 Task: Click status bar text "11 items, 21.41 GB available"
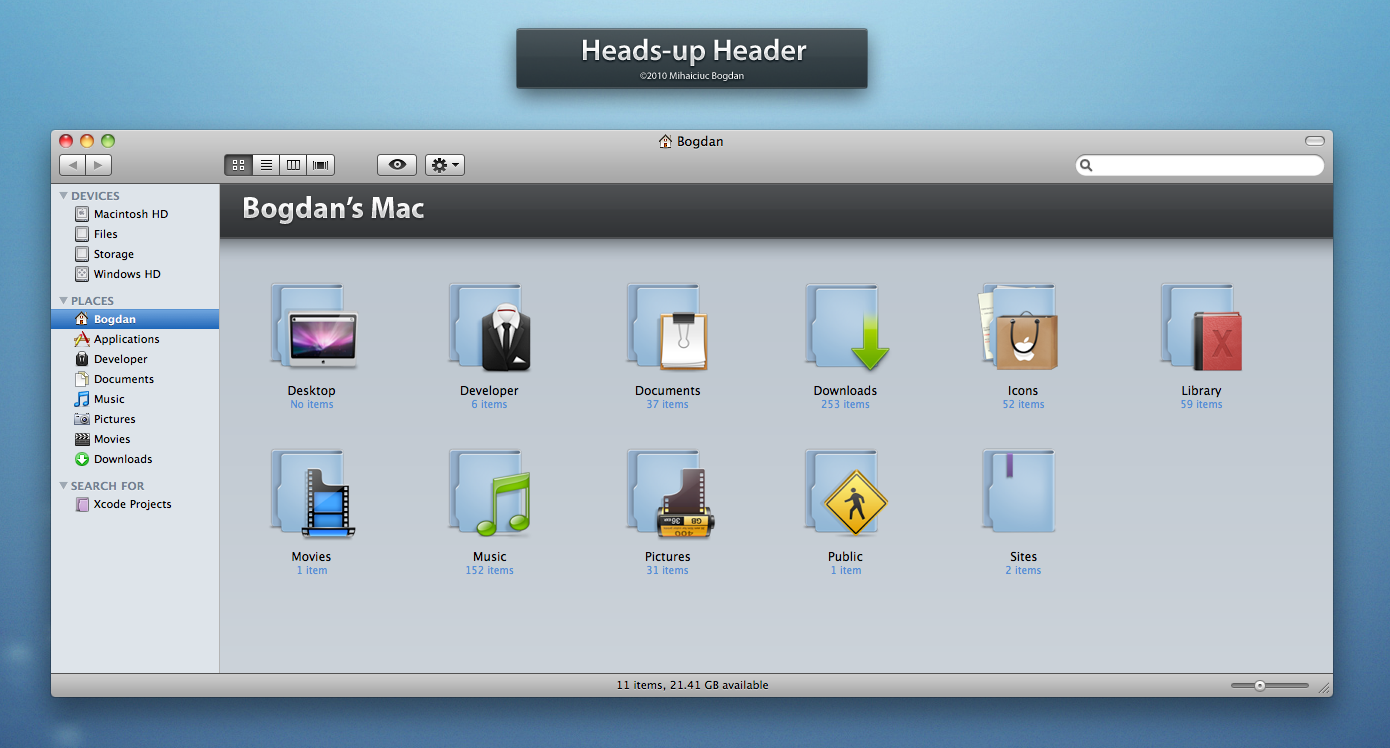point(692,686)
